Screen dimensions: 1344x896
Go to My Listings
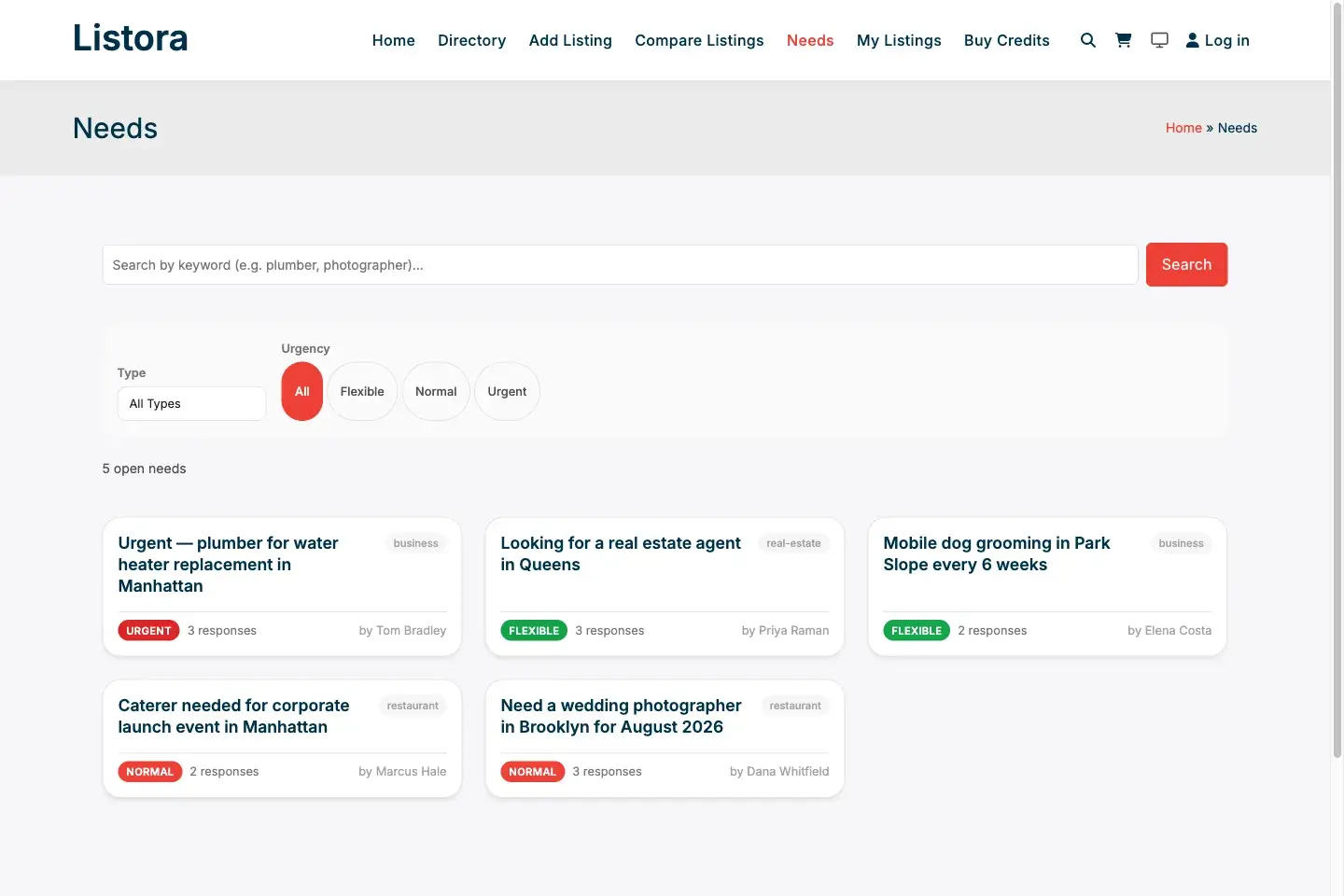click(x=899, y=40)
